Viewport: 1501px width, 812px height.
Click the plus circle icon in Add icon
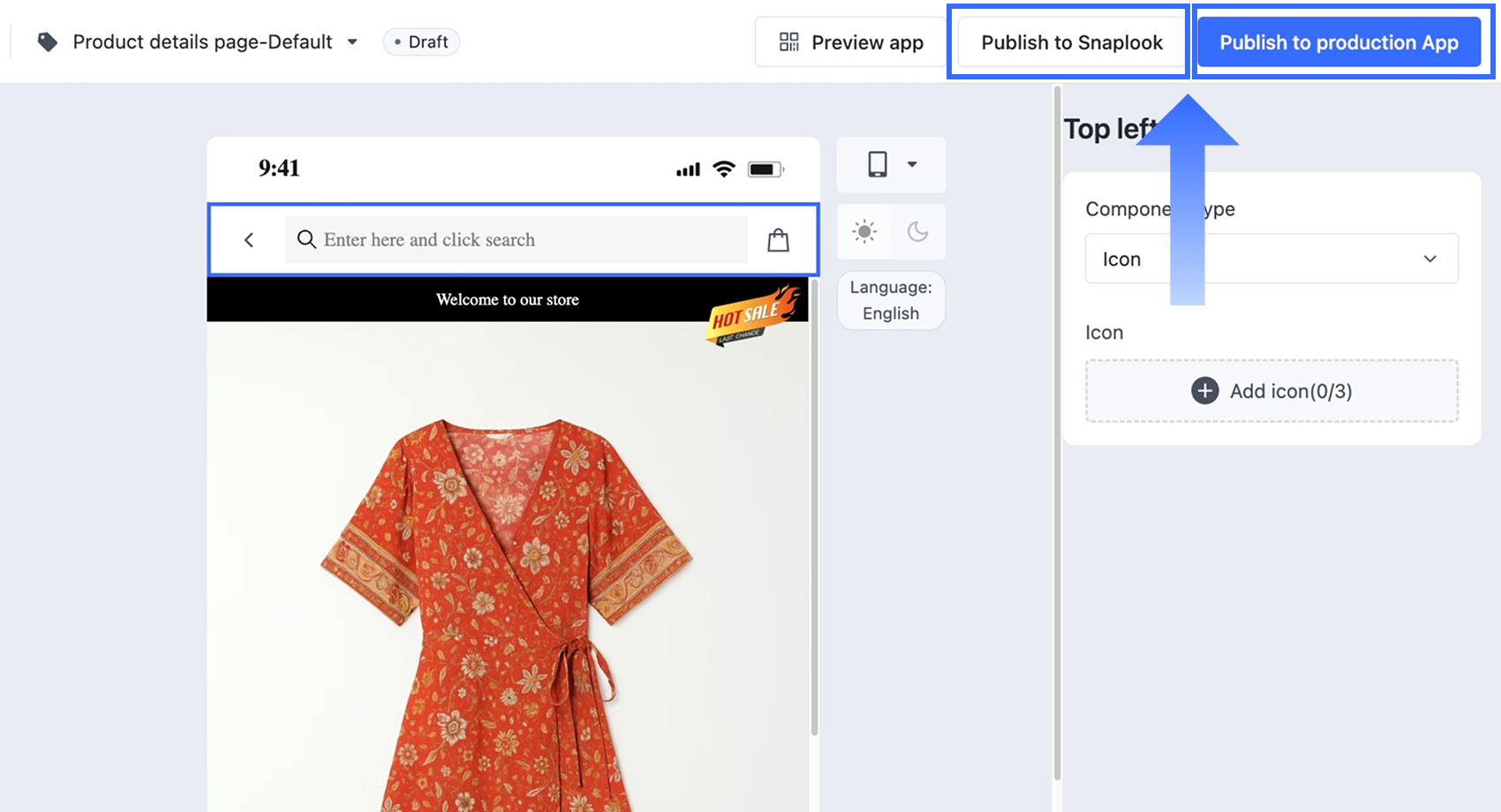[1205, 391]
